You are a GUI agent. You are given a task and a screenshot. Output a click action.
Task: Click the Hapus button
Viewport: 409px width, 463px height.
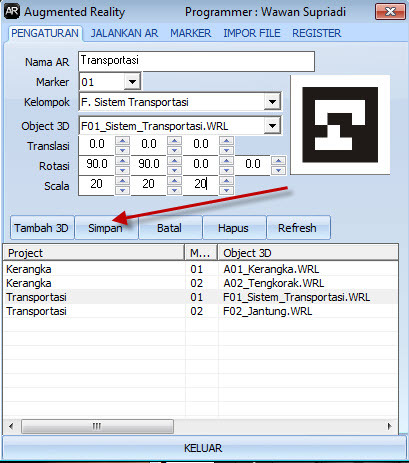tap(234, 228)
